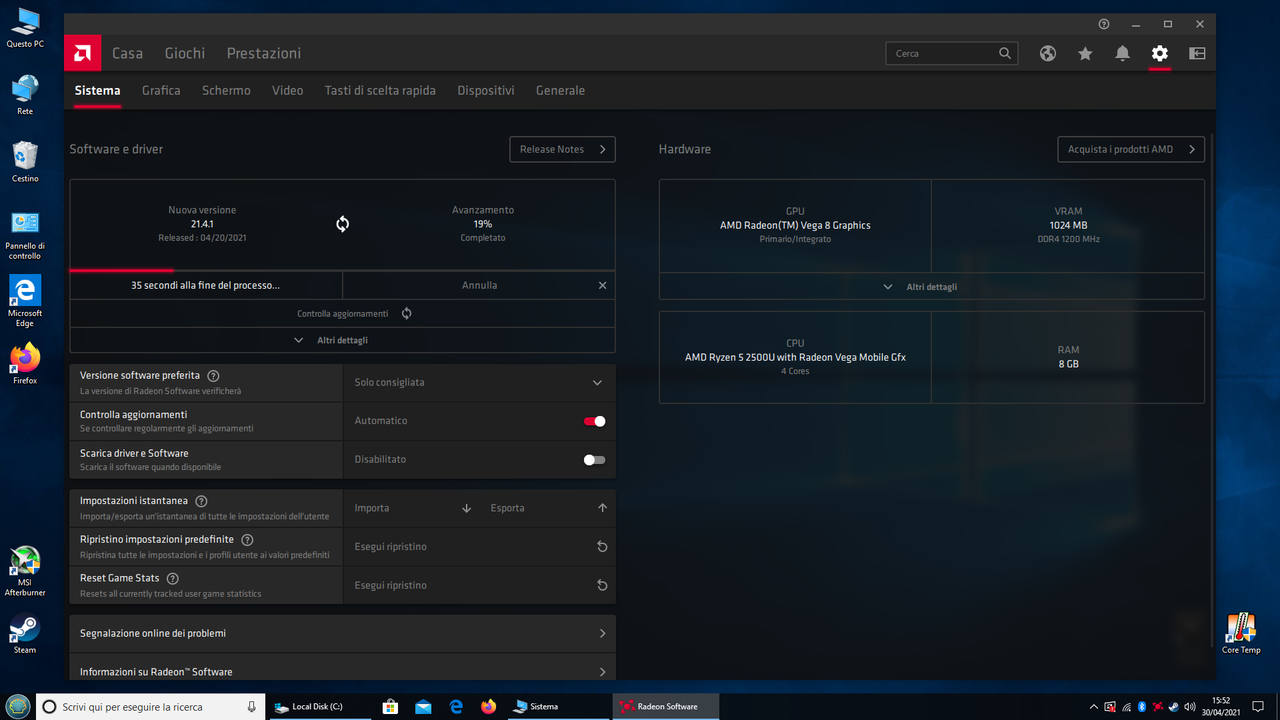Open Questo PC desktop icon

[x=25, y=28]
